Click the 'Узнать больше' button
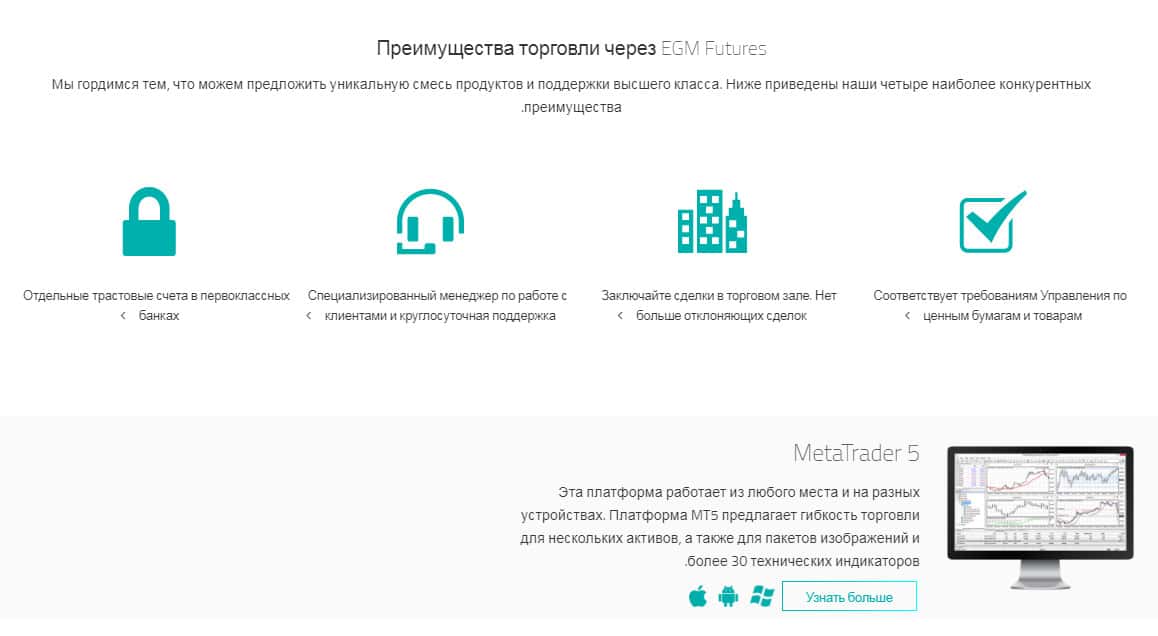This screenshot has height=636, width=1158. tap(849, 597)
